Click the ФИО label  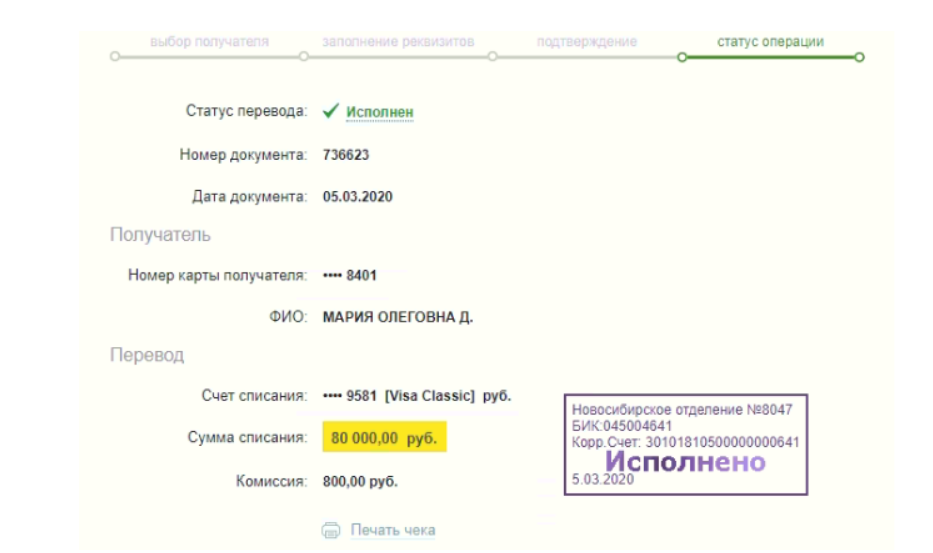pyautogui.click(x=288, y=317)
